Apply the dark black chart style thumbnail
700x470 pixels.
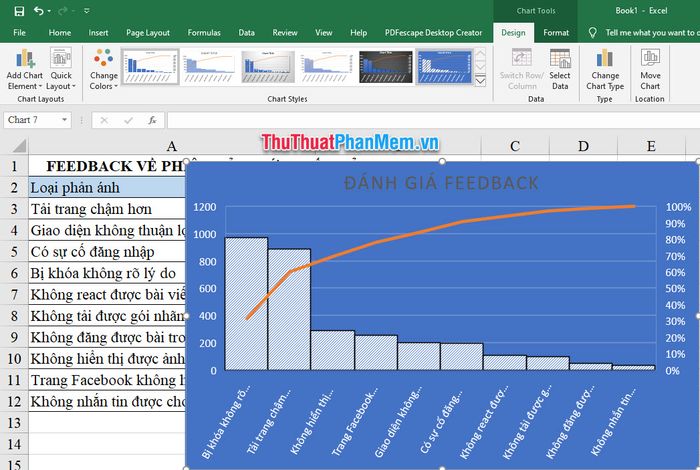pyautogui.click(x=385, y=67)
